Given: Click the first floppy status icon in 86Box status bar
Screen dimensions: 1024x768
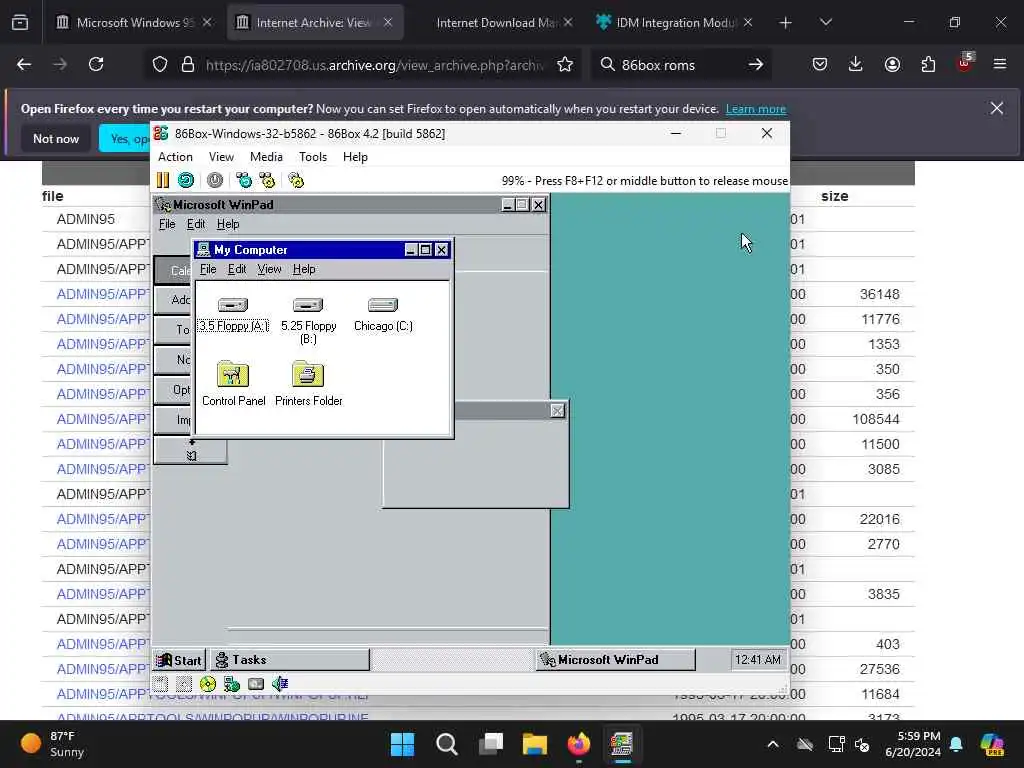Looking at the screenshot, I should click(161, 684).
